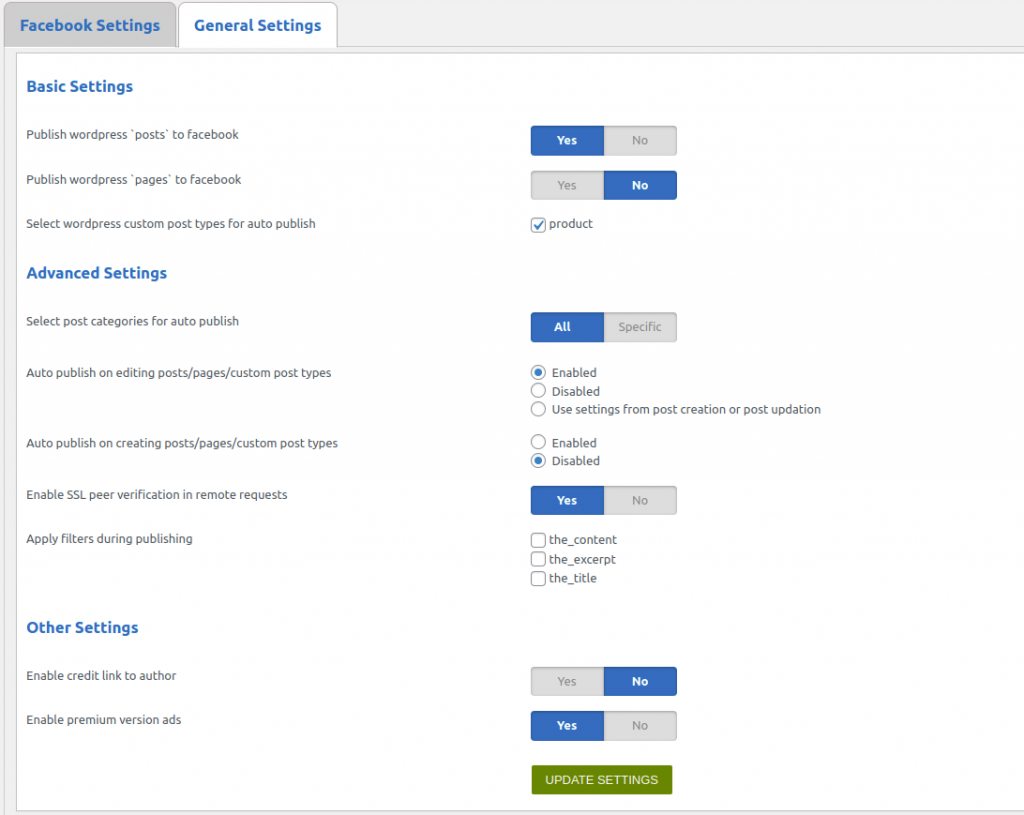This screenshot has height=815, width=1024.
Task: Select Disabled radio for publish on creating
Action: coord(538,460)
